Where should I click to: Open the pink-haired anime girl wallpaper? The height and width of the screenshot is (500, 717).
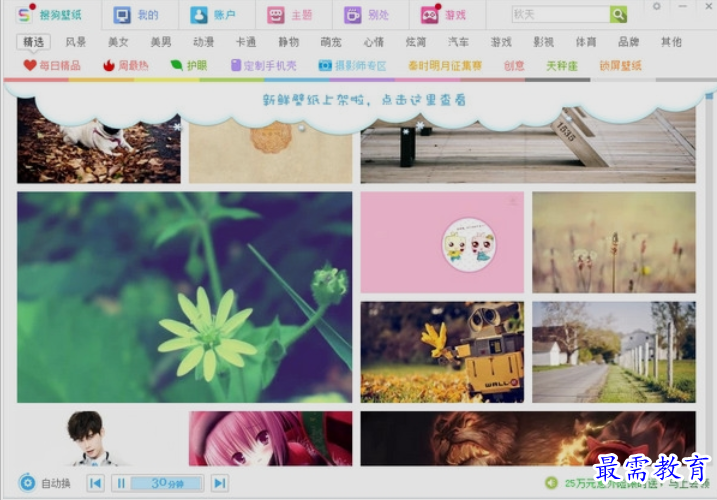point(271,438)
